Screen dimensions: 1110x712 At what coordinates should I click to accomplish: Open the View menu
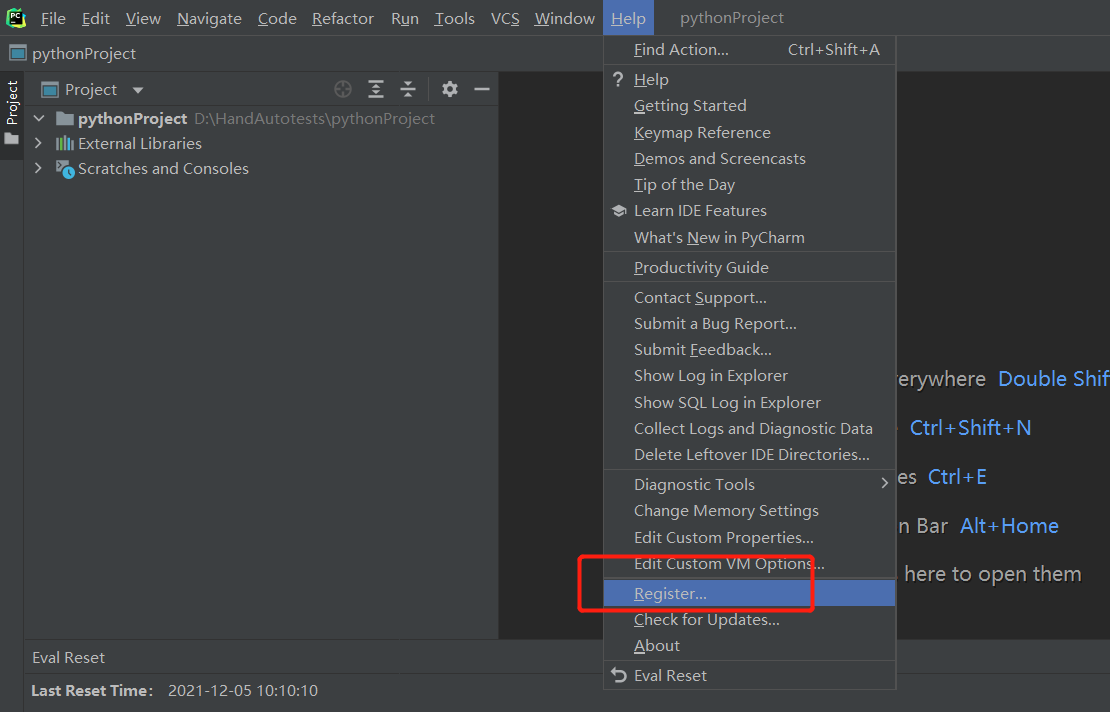click(x=143, y=18)
